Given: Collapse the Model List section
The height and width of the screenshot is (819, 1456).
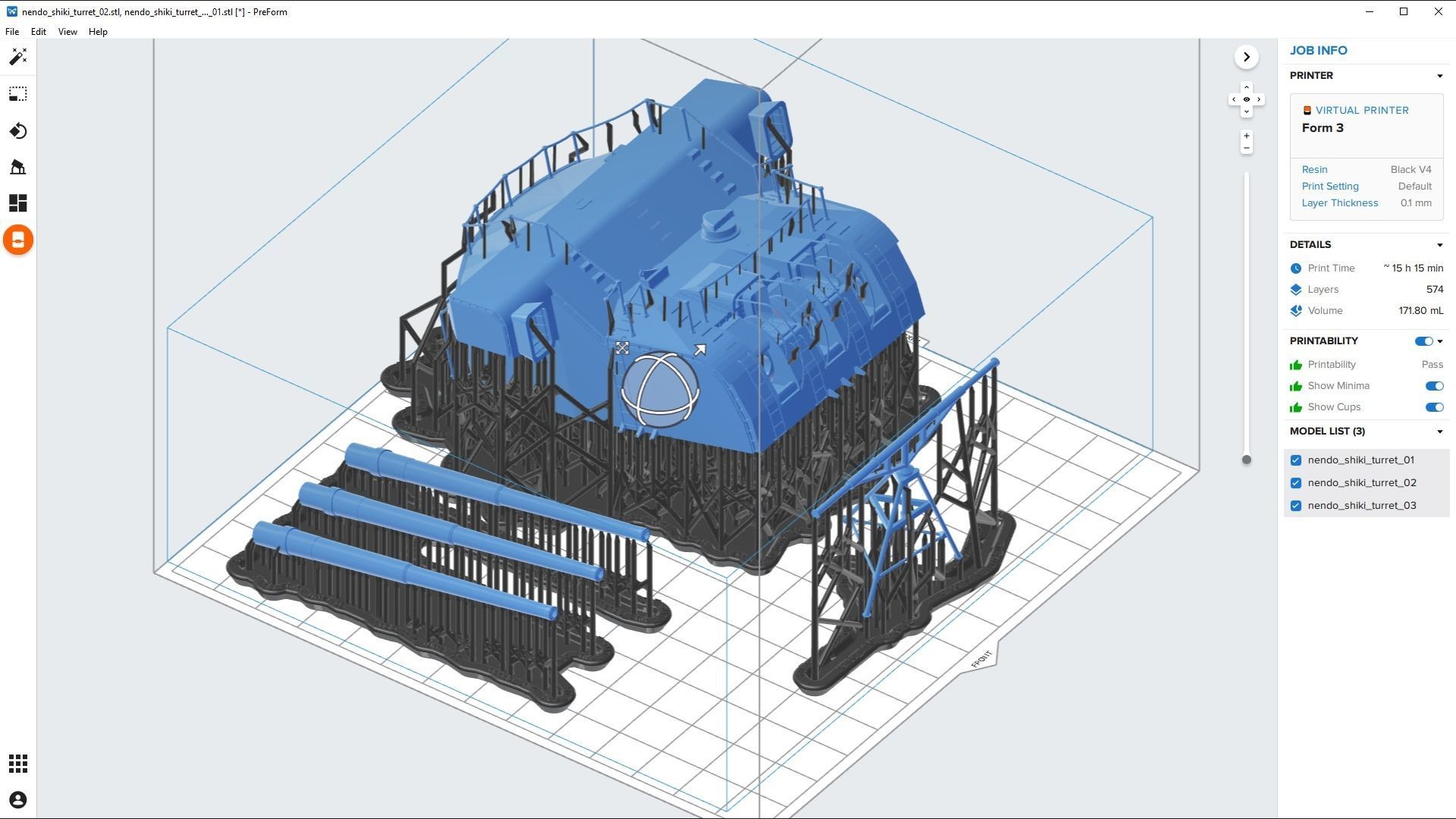Looking at the screenshot, I should (1439, 431).
